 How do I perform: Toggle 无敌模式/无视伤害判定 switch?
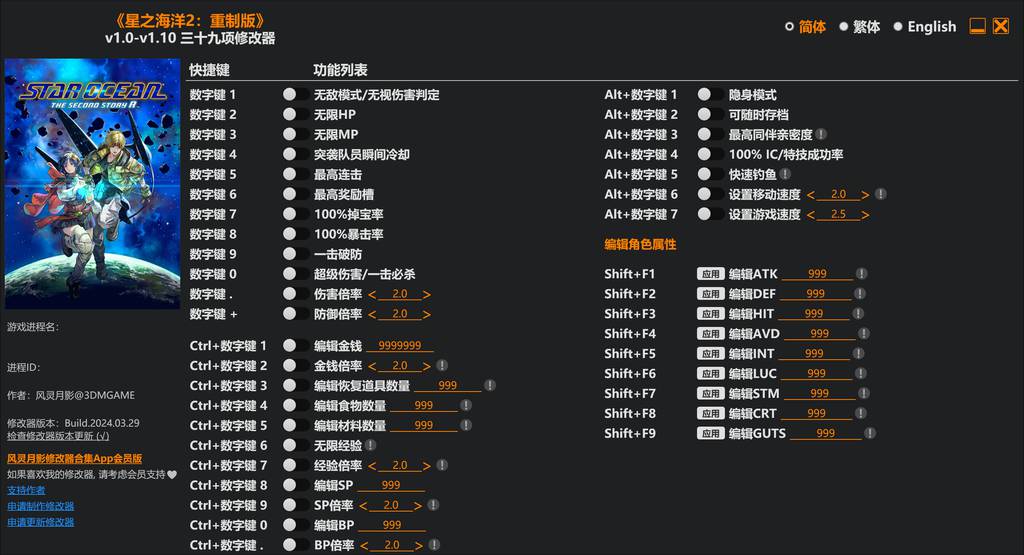pos(295,95)
